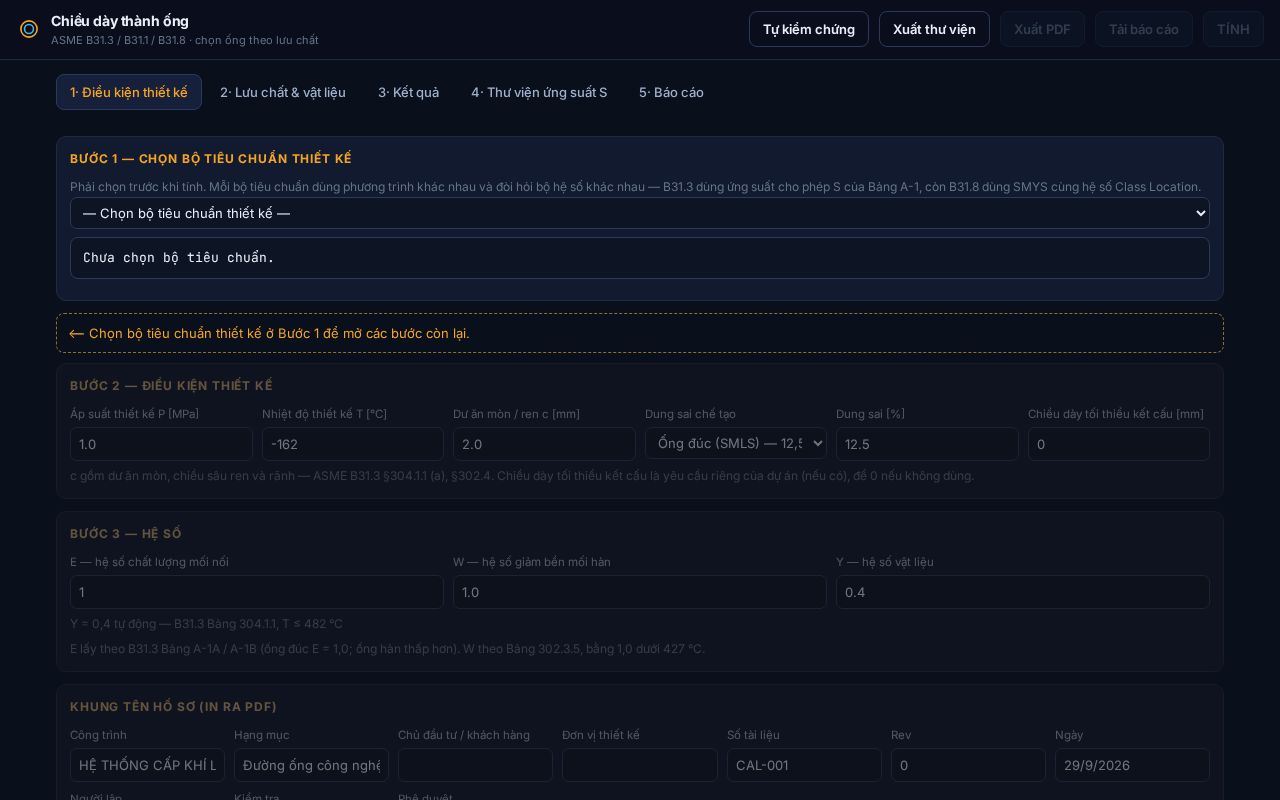
Task: Click the Y hệ số vật liệu field
Action: click(x=1023, y=592)
